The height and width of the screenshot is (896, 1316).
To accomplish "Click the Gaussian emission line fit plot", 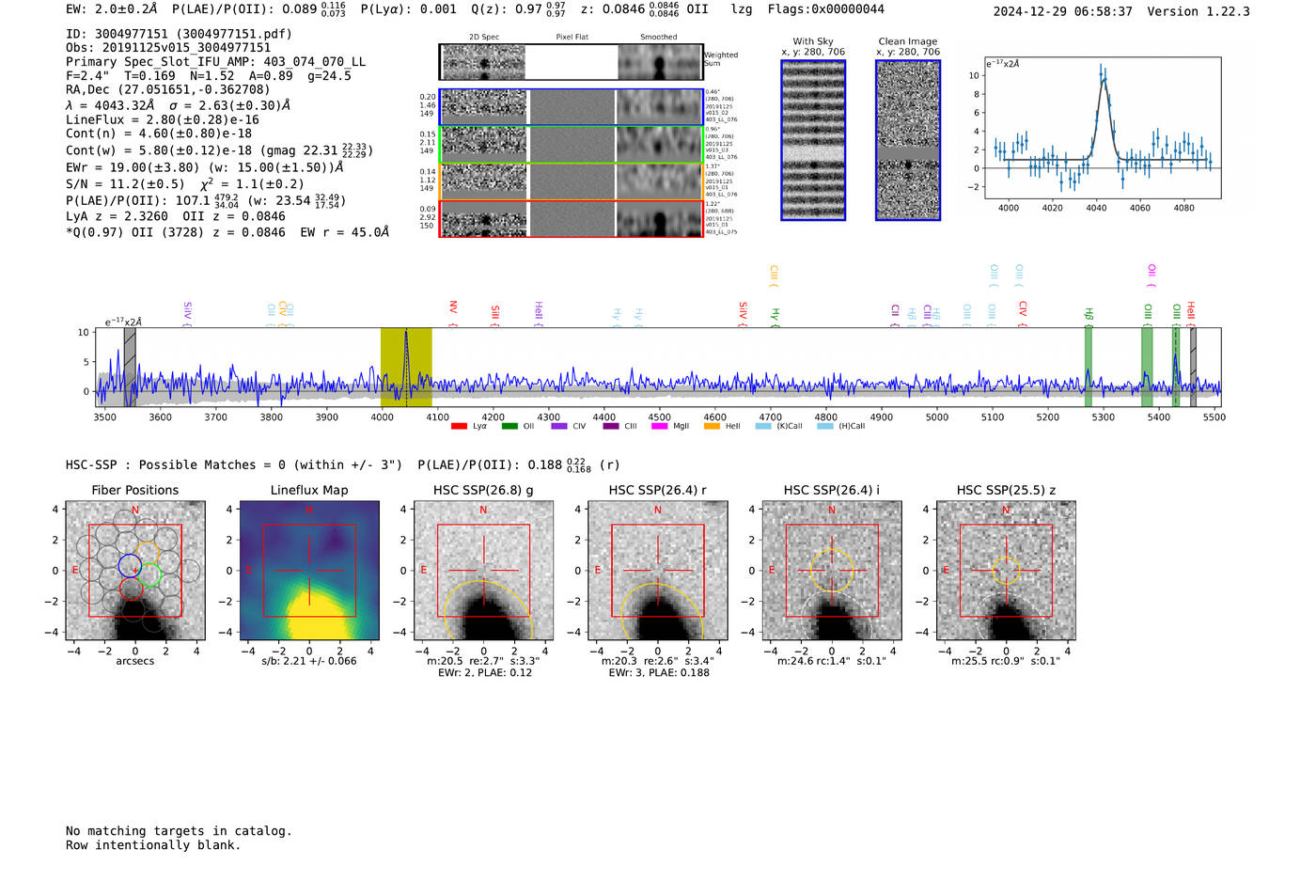I will click(x=1102, y=127).
